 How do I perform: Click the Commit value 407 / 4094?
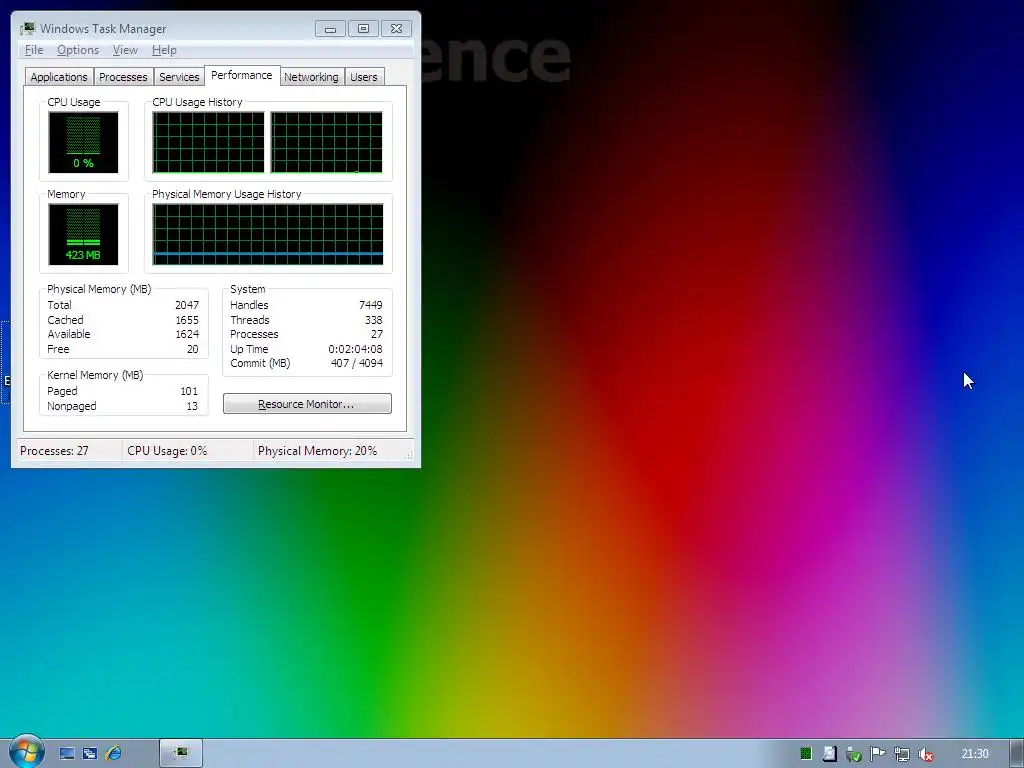coord(357,363)
